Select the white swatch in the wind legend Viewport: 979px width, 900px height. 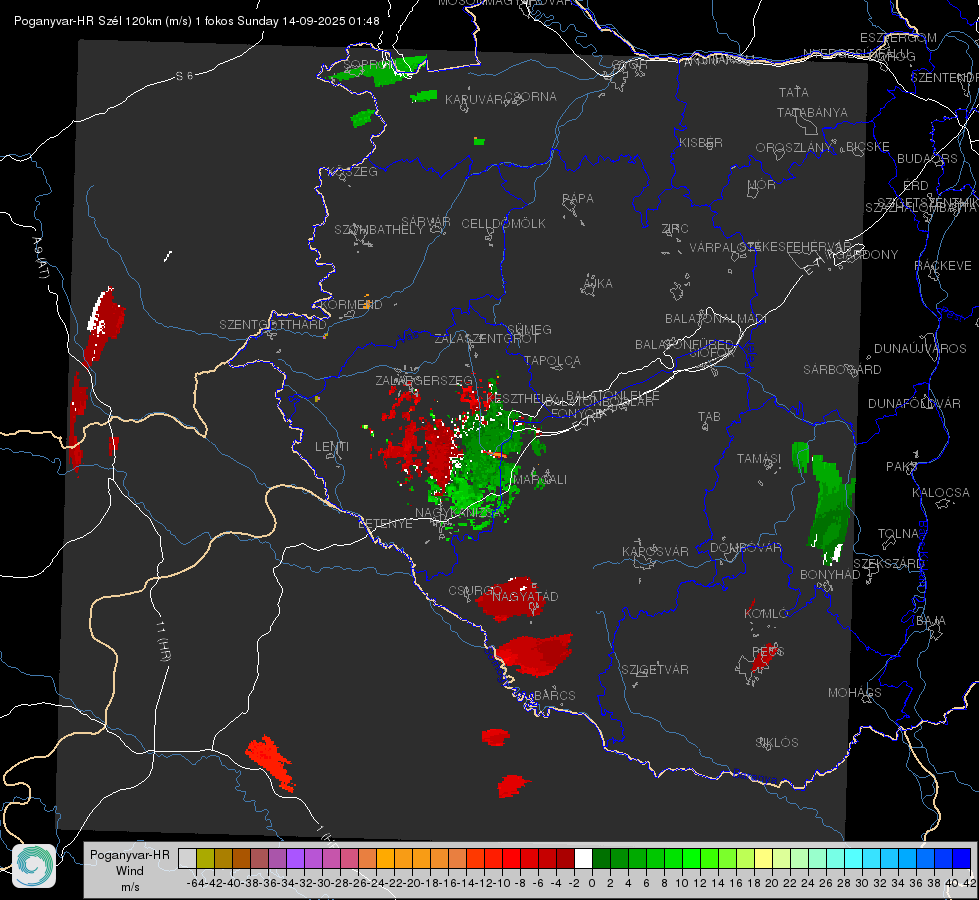(x=583, y=858)
